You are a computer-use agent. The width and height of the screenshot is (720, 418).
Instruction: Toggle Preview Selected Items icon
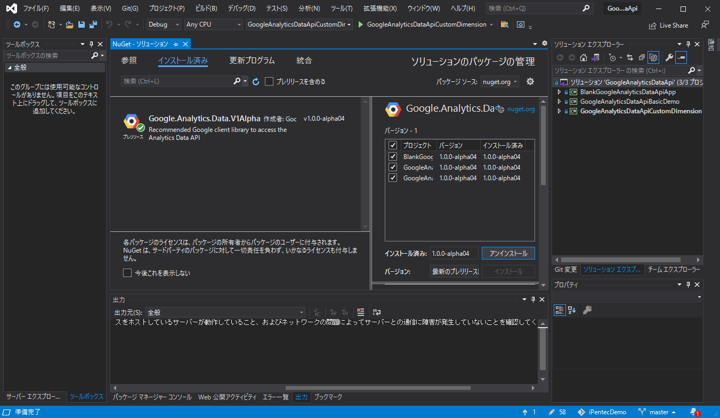click(x=681, y=57)
